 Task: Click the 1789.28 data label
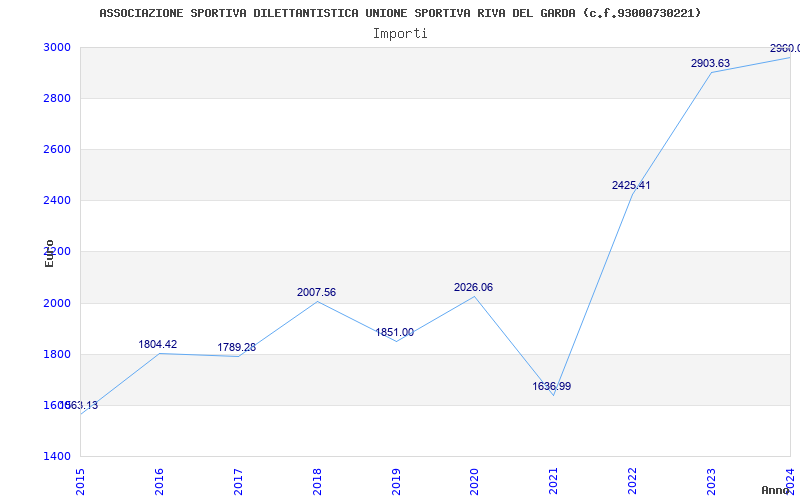236,348
